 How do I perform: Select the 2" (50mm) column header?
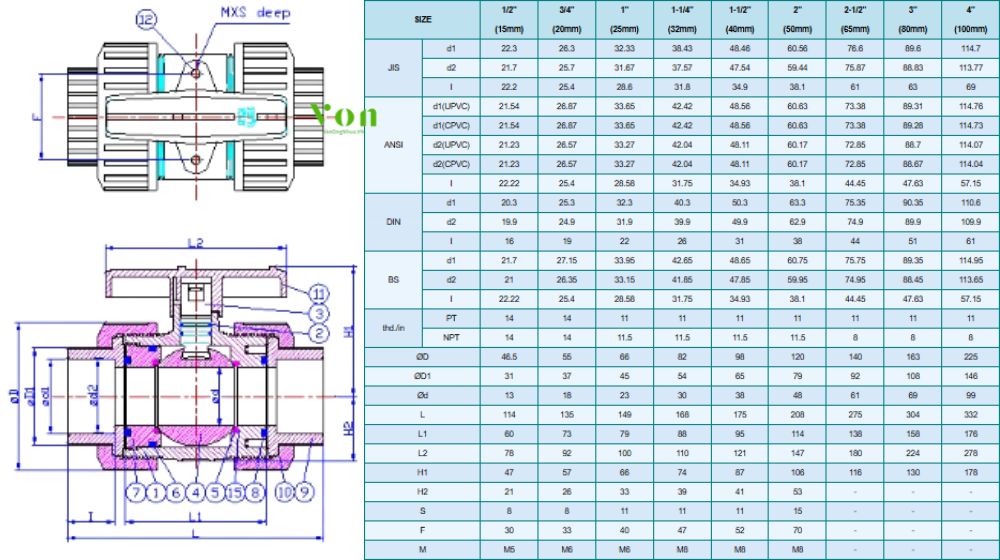(797, 20)
